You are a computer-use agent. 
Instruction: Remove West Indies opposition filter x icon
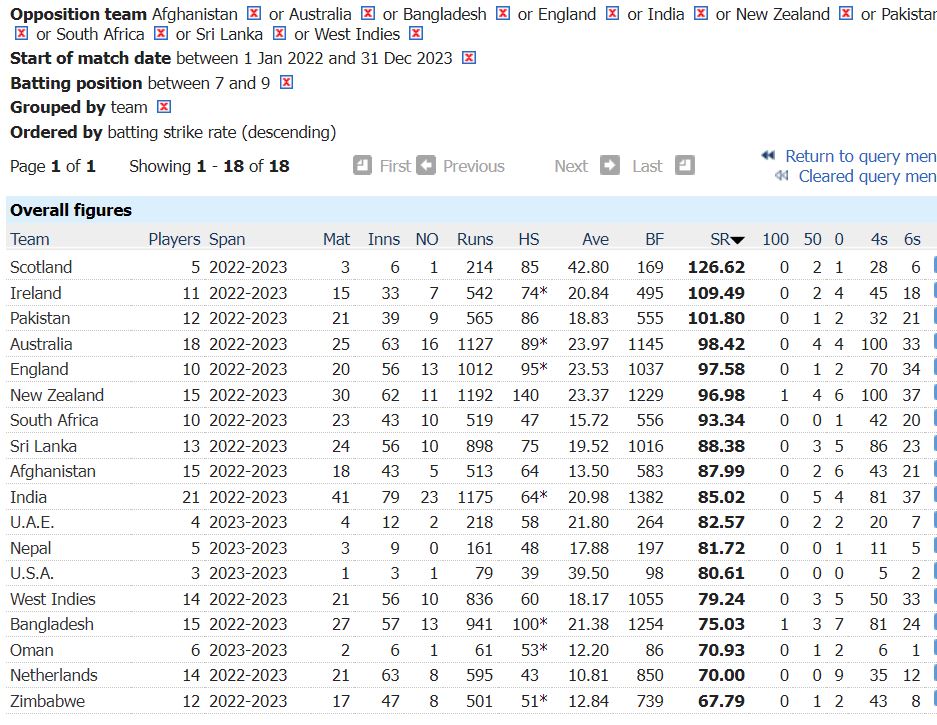(416, 34)
